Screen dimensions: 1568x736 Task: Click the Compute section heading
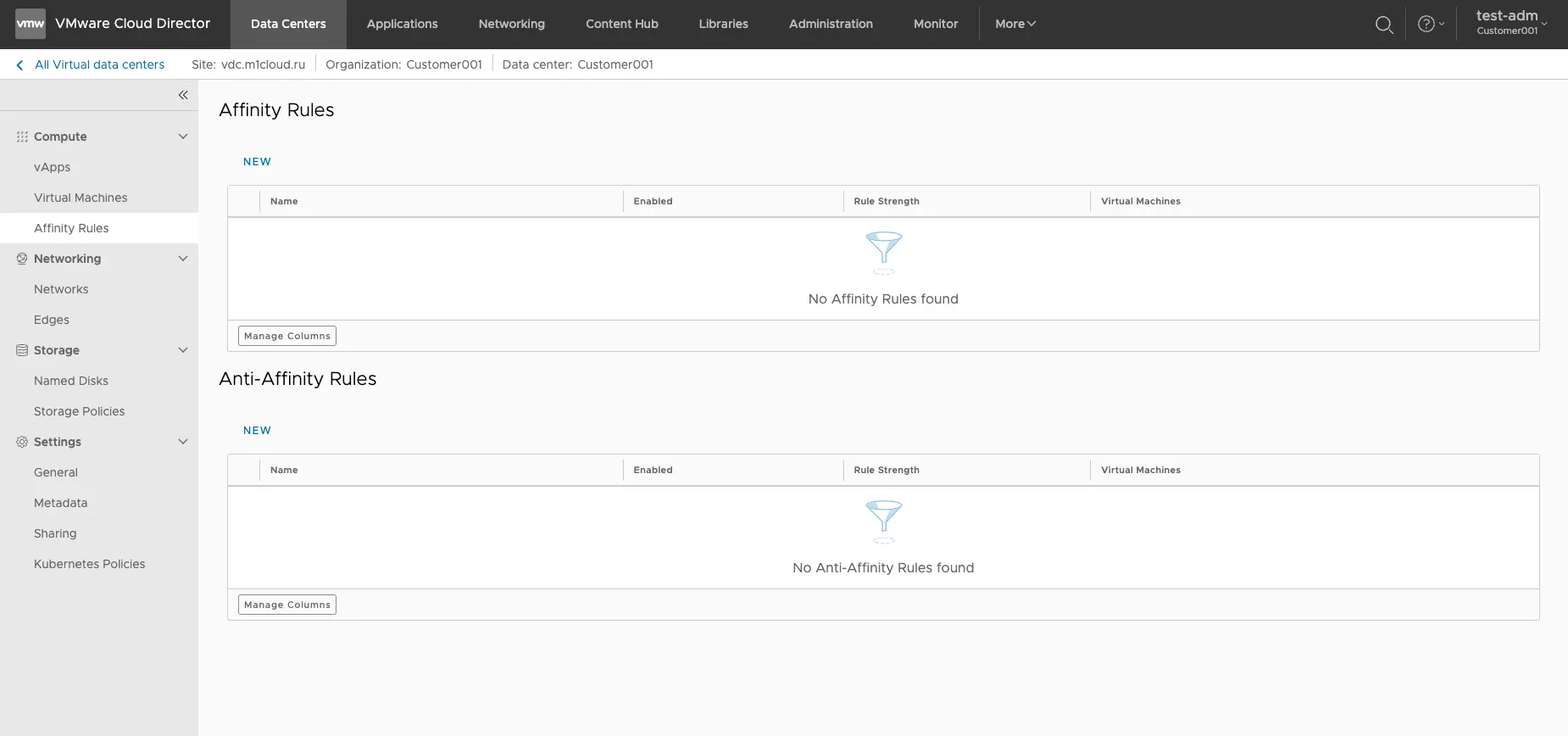(x=60, y=137)
